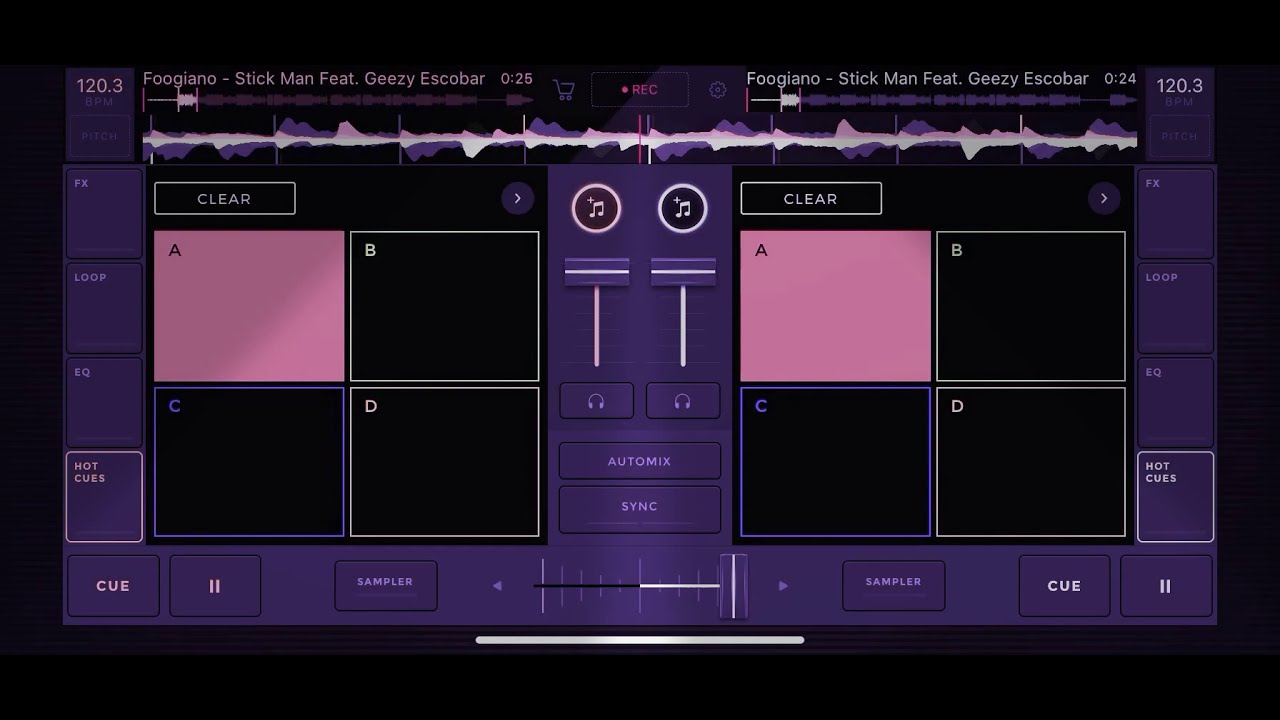Trigger left deck hot cue pad A
The image size is (1280, 720).
[x=249, y=306]
